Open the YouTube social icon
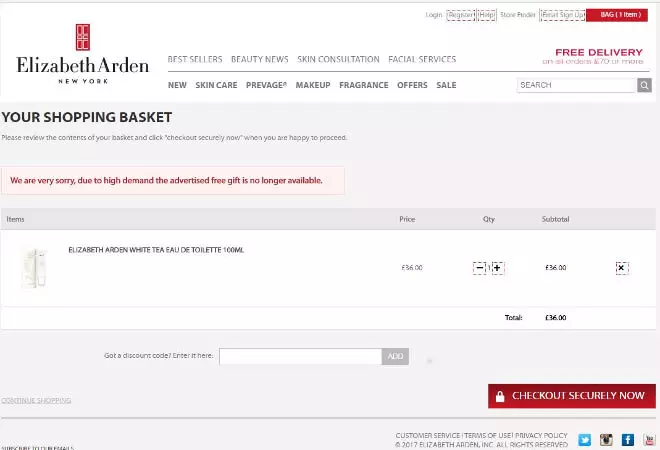This screenshot has width=660, height=450. pyautogui.click(x=649, y=439)
